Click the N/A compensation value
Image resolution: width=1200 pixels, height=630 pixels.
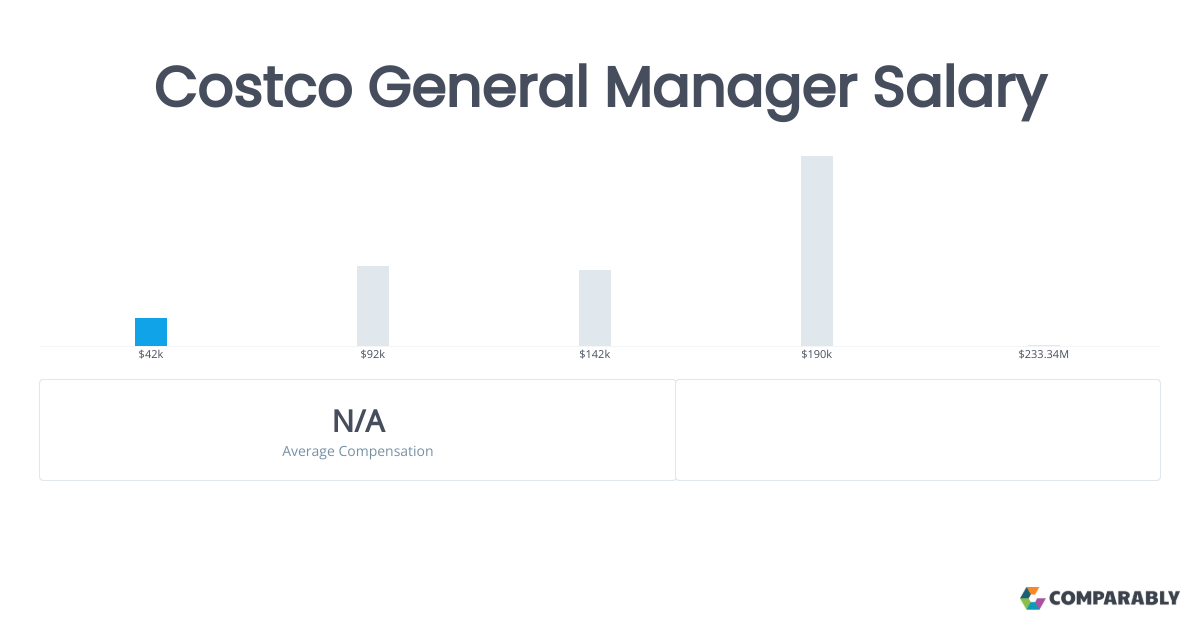358,421
